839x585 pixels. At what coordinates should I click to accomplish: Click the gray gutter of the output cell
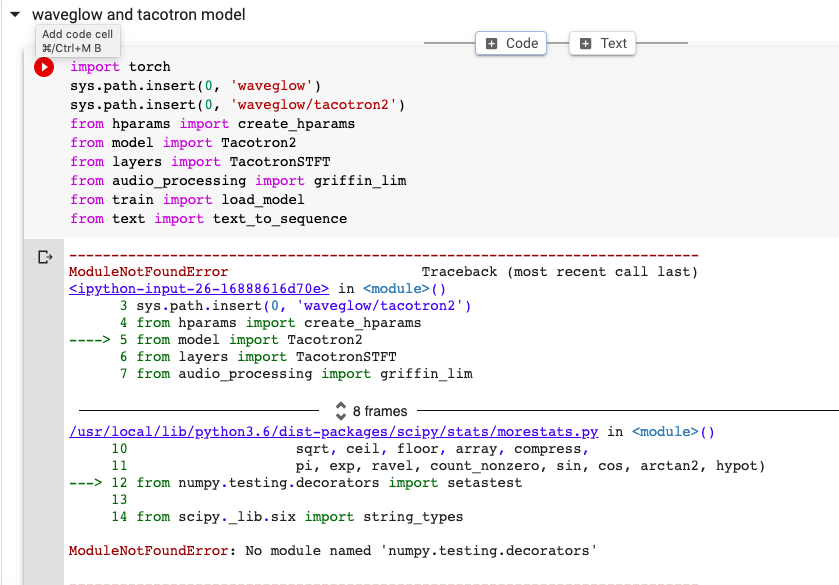click(x=44, y=400)
